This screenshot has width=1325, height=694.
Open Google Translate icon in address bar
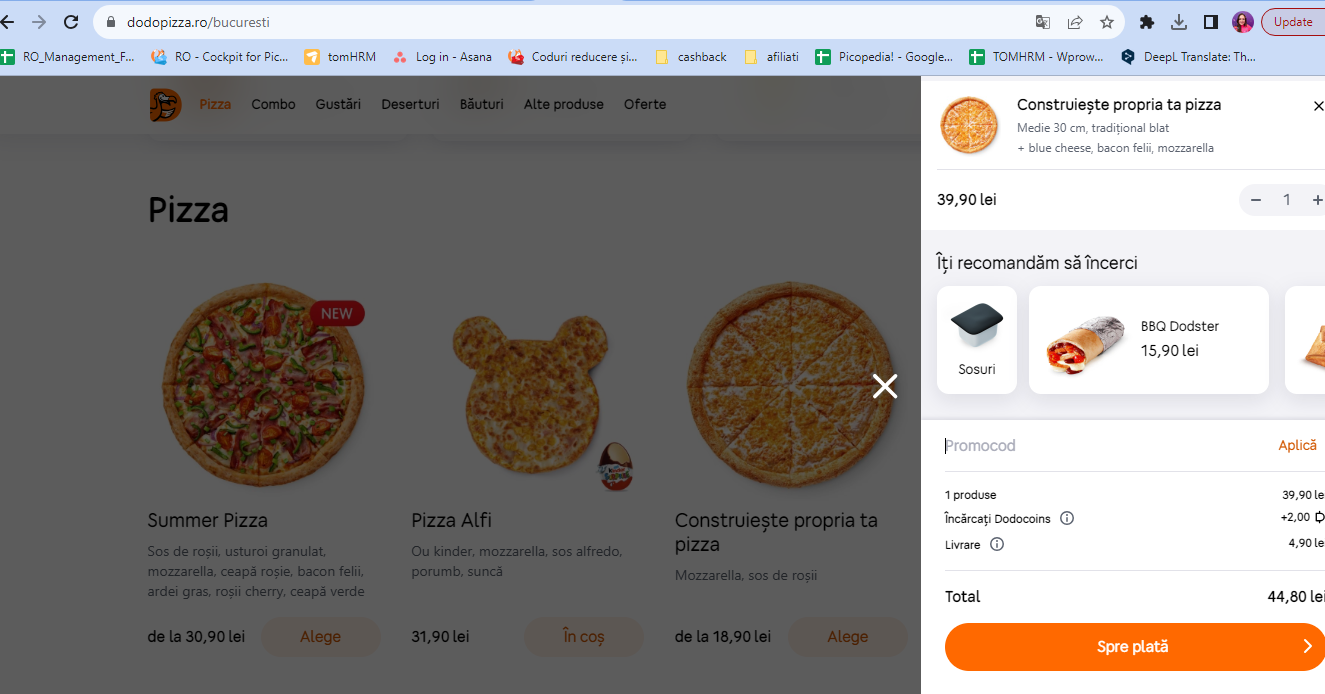[x=1042, y=20]
